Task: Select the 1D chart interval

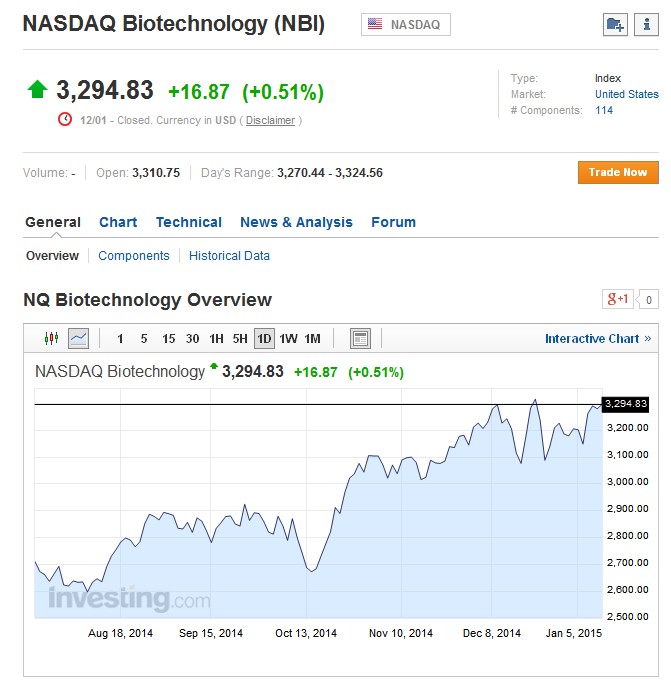Action: (x=264, y=338)
